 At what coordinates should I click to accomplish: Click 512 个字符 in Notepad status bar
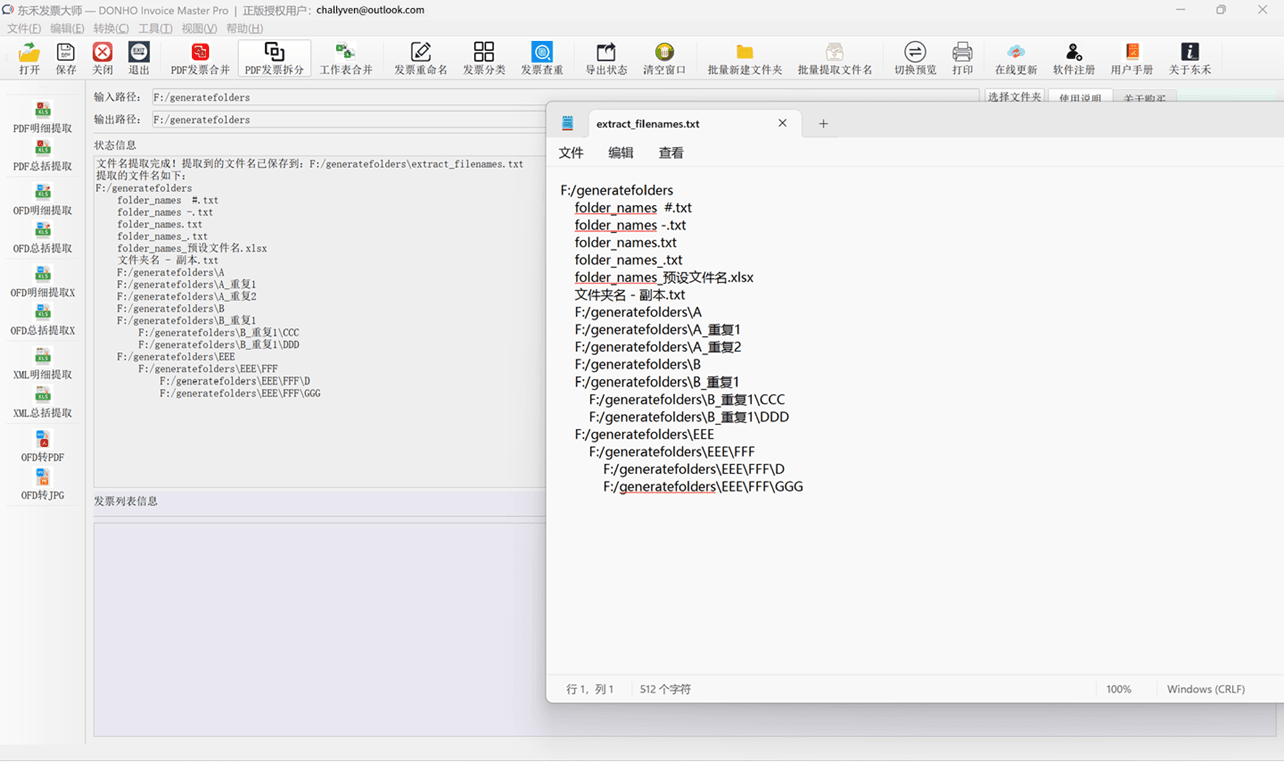(665, 689)
